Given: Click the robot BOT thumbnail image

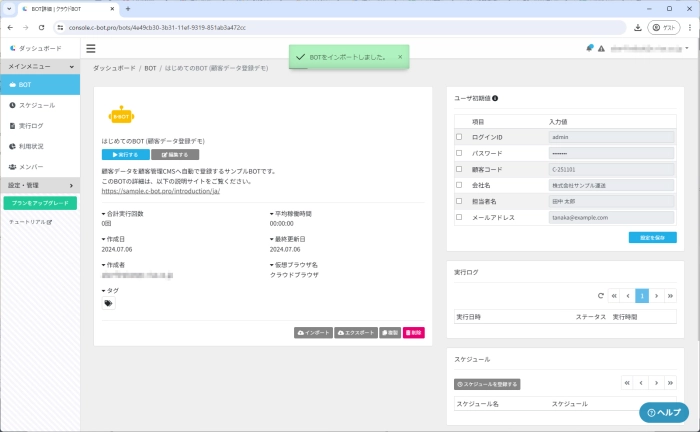Looking at the screenshot, I should pyautogui.click(x=120, y=116).
